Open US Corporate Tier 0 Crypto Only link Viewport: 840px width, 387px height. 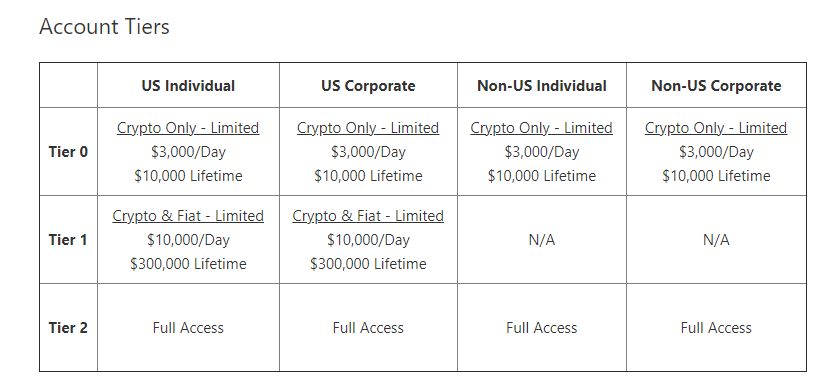[x=368, y=128]
